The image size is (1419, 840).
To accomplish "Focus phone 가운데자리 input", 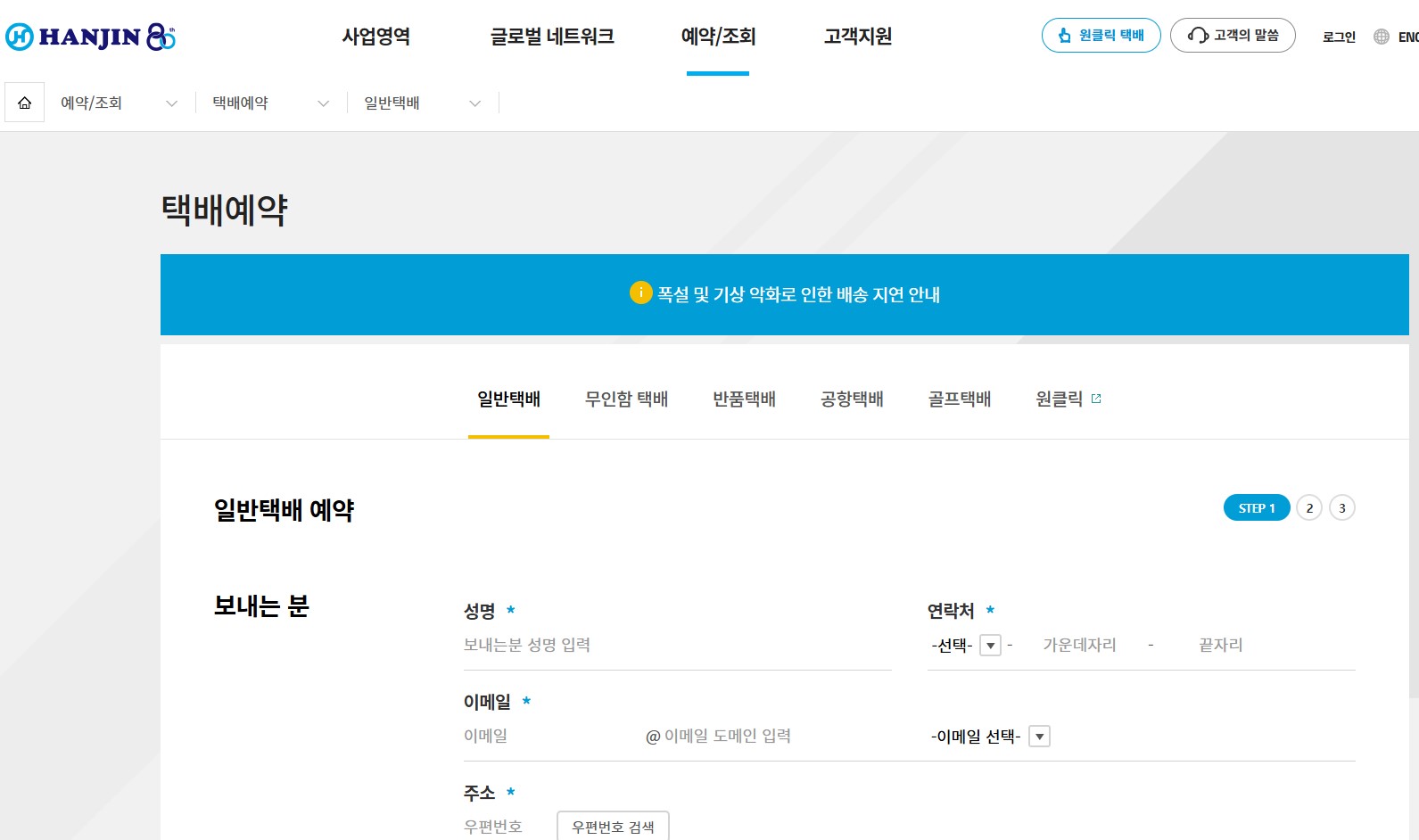I will pyautogui.click(x=1080, y=645).
